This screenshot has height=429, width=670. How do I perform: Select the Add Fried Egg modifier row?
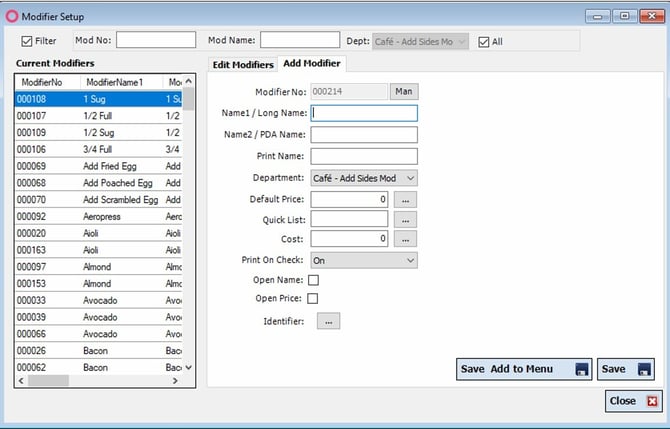pos(98,166)
